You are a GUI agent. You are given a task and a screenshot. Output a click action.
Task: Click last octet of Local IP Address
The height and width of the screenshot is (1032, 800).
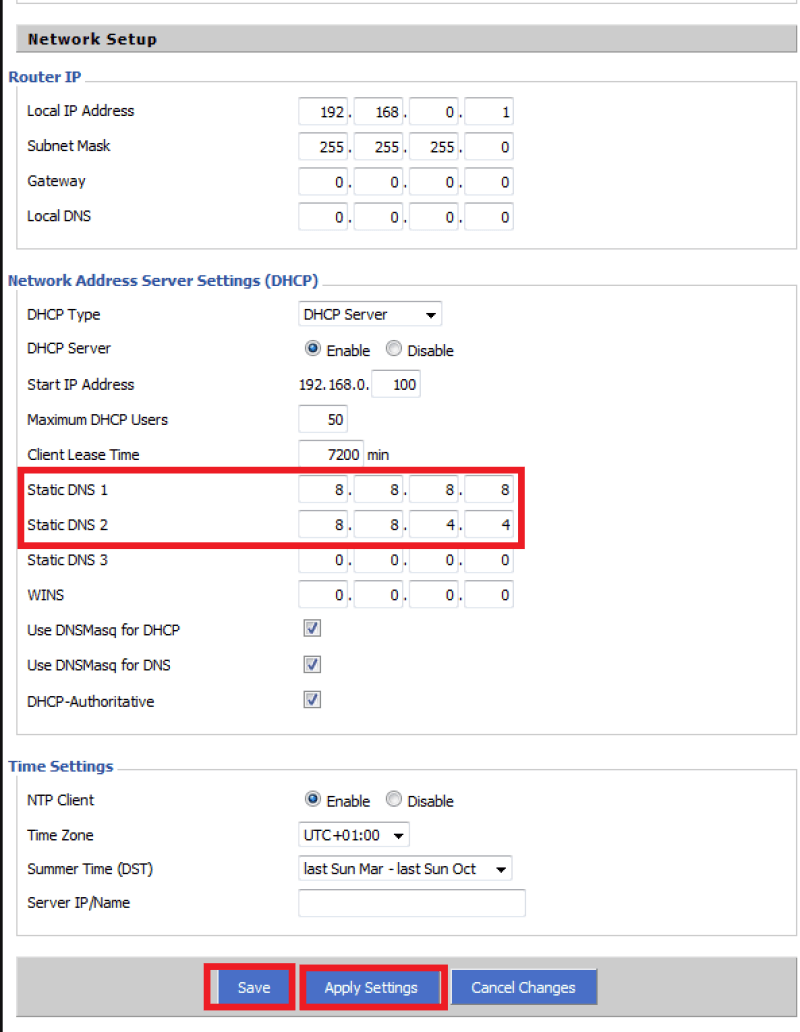click(x=490, y=112)
